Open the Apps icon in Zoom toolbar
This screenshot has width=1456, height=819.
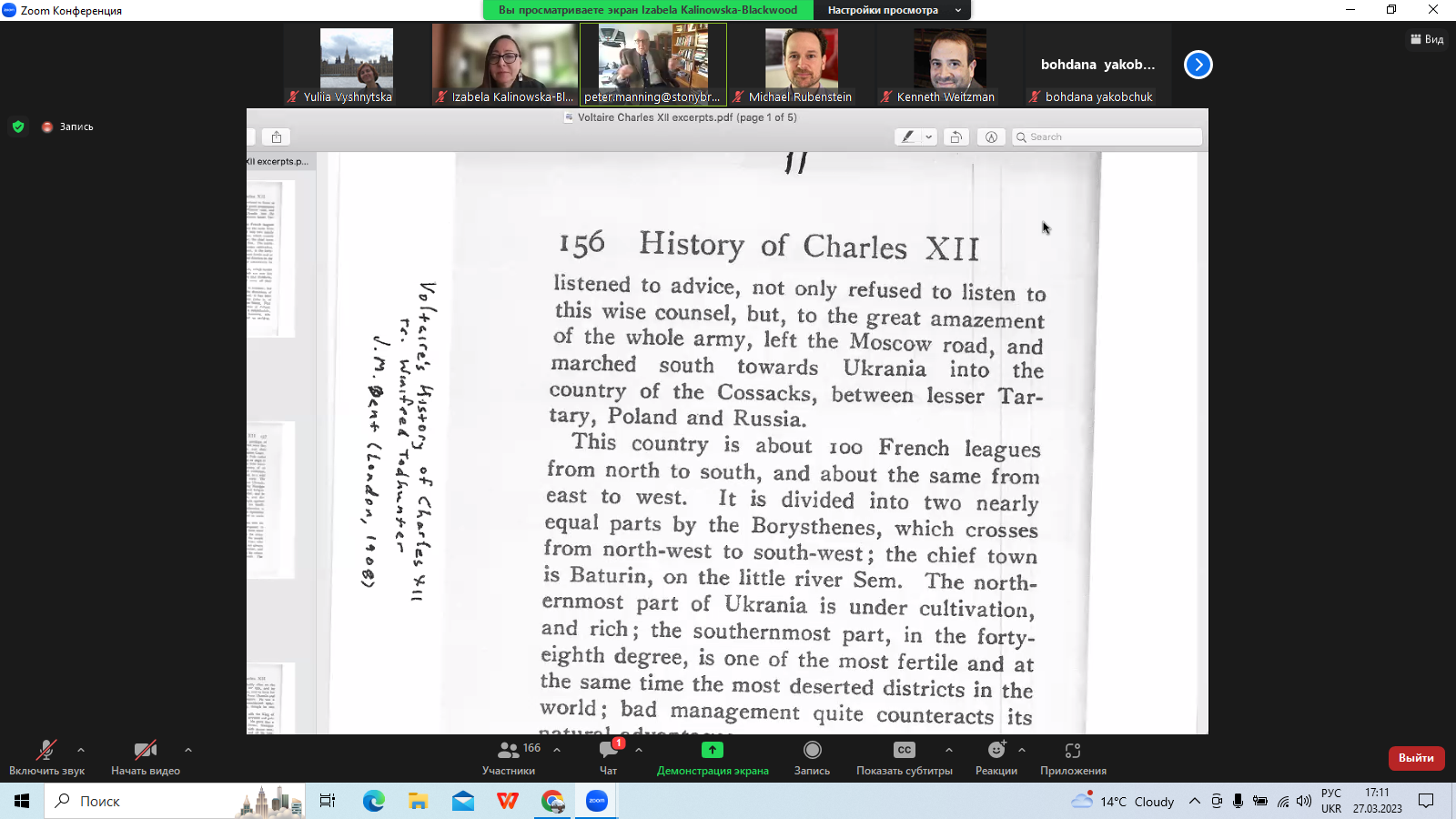click(1073, 751)
